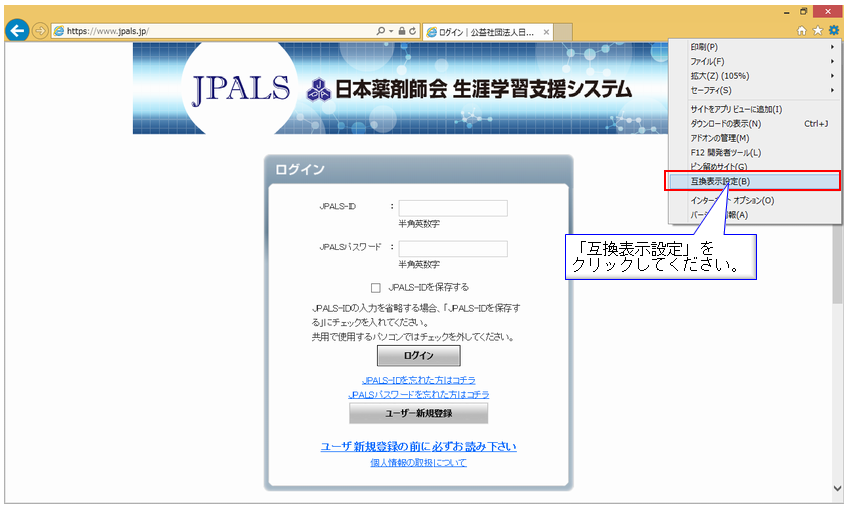Click the Favorites star icon
Viewport: 850px width, 505px height.
pyautogui.click(x=817, y=31)
